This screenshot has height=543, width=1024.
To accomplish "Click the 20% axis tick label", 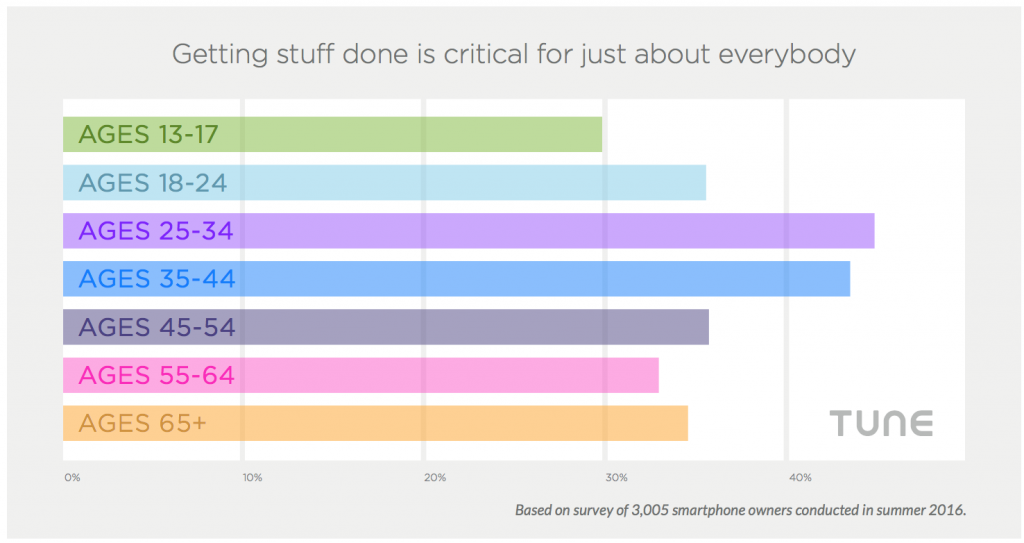I will (435, 478).
